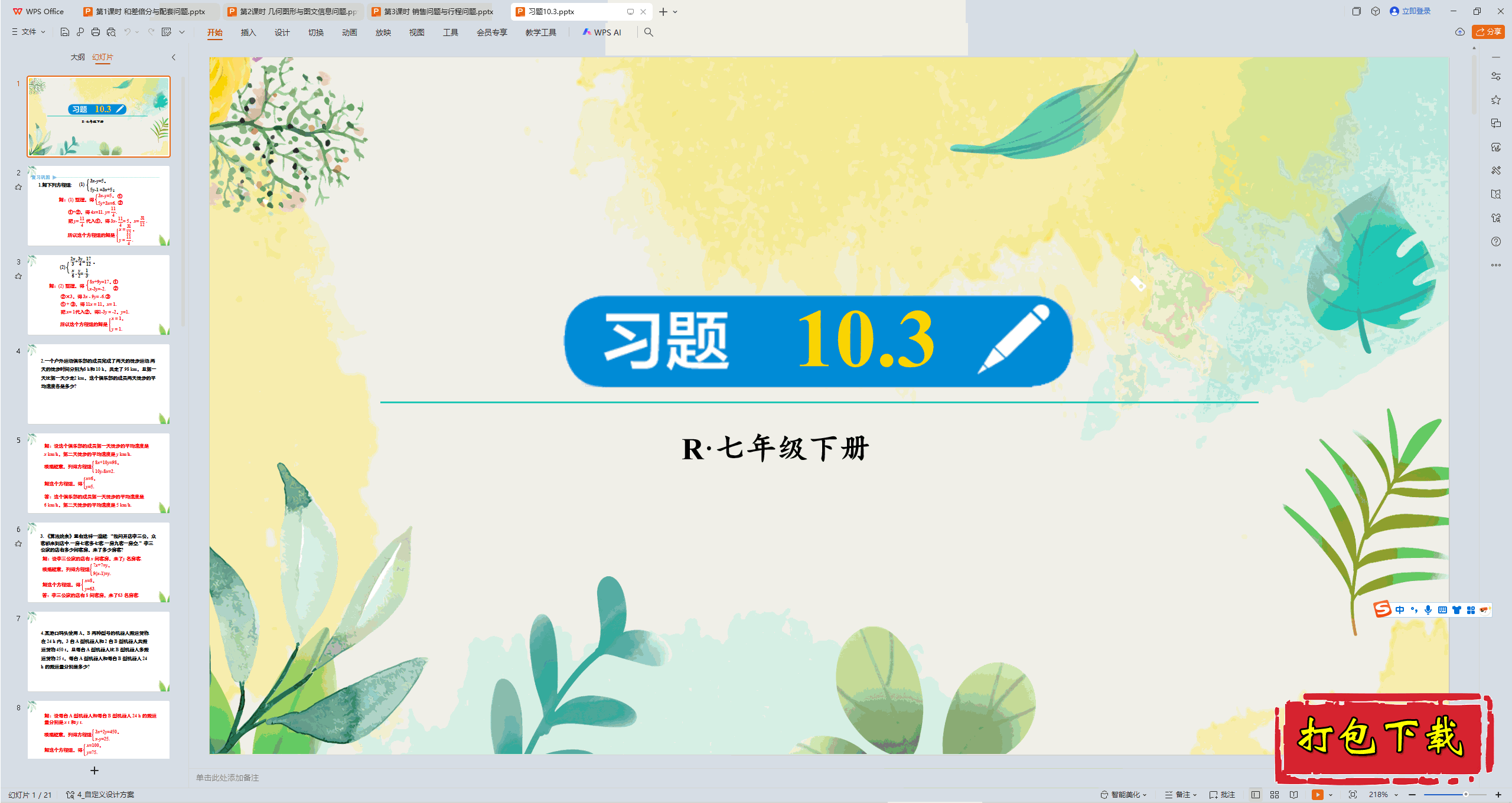This screenshot has height=803, width=1512.
Task: Open the search magnifier in ribbon
Action: tap(649, 32)
